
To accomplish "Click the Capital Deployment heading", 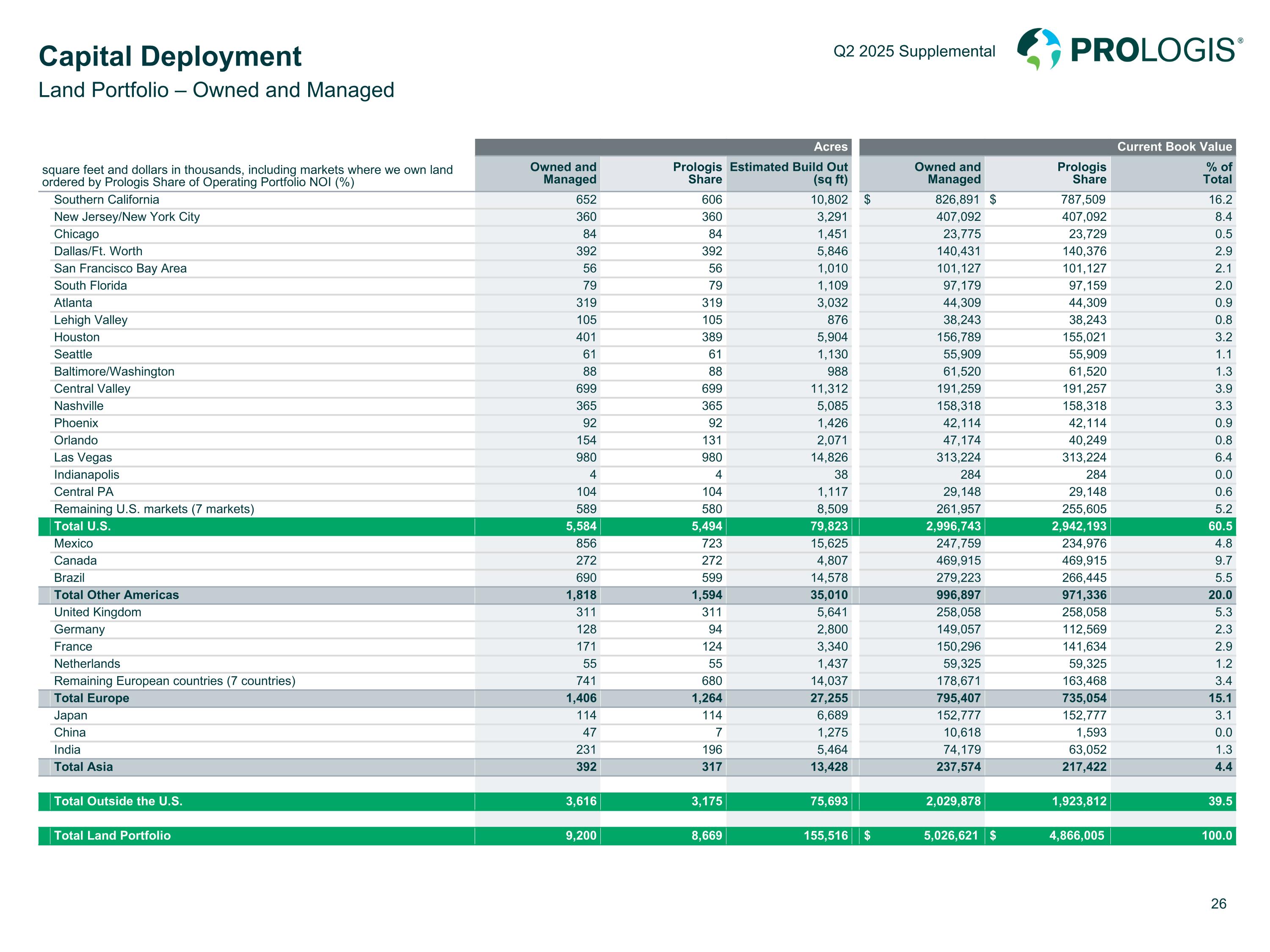I will 170,56.
